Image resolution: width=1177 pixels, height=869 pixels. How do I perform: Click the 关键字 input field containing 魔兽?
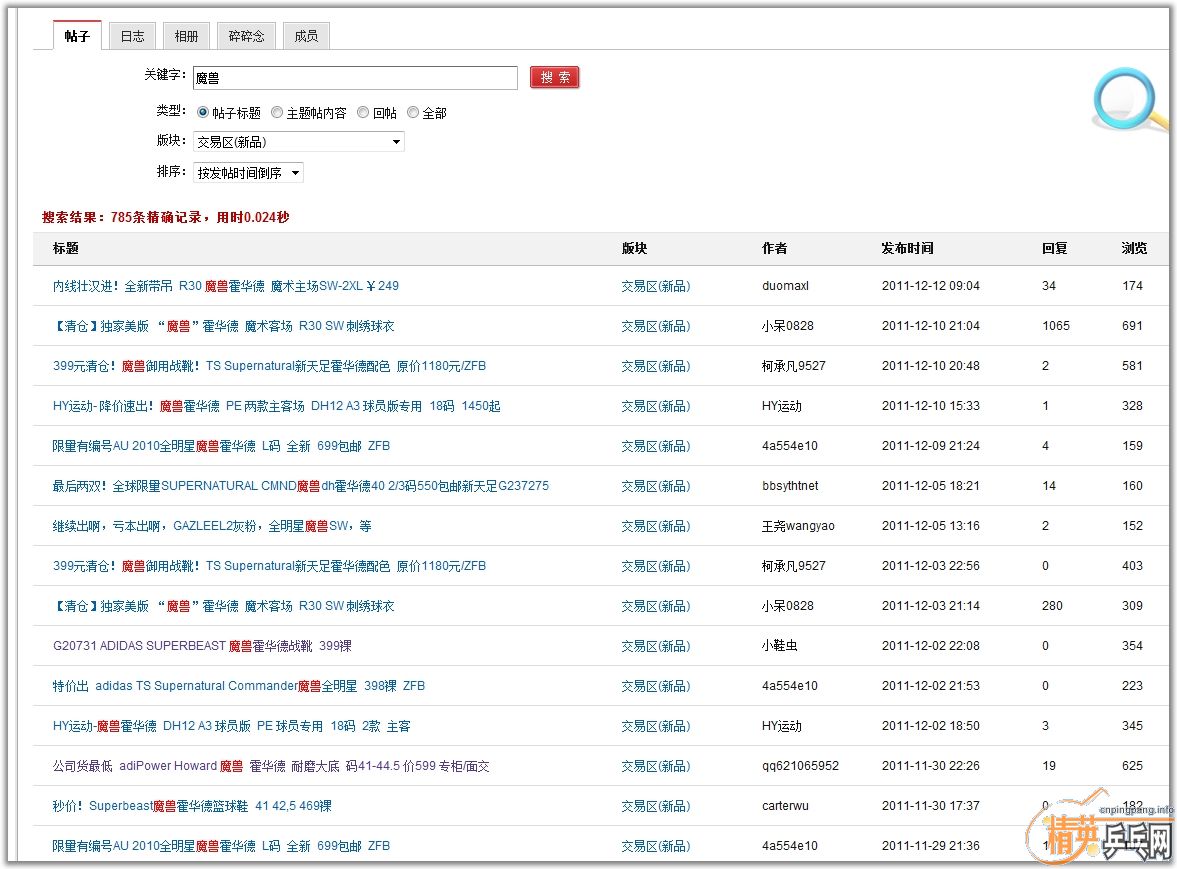pos(355,78)
